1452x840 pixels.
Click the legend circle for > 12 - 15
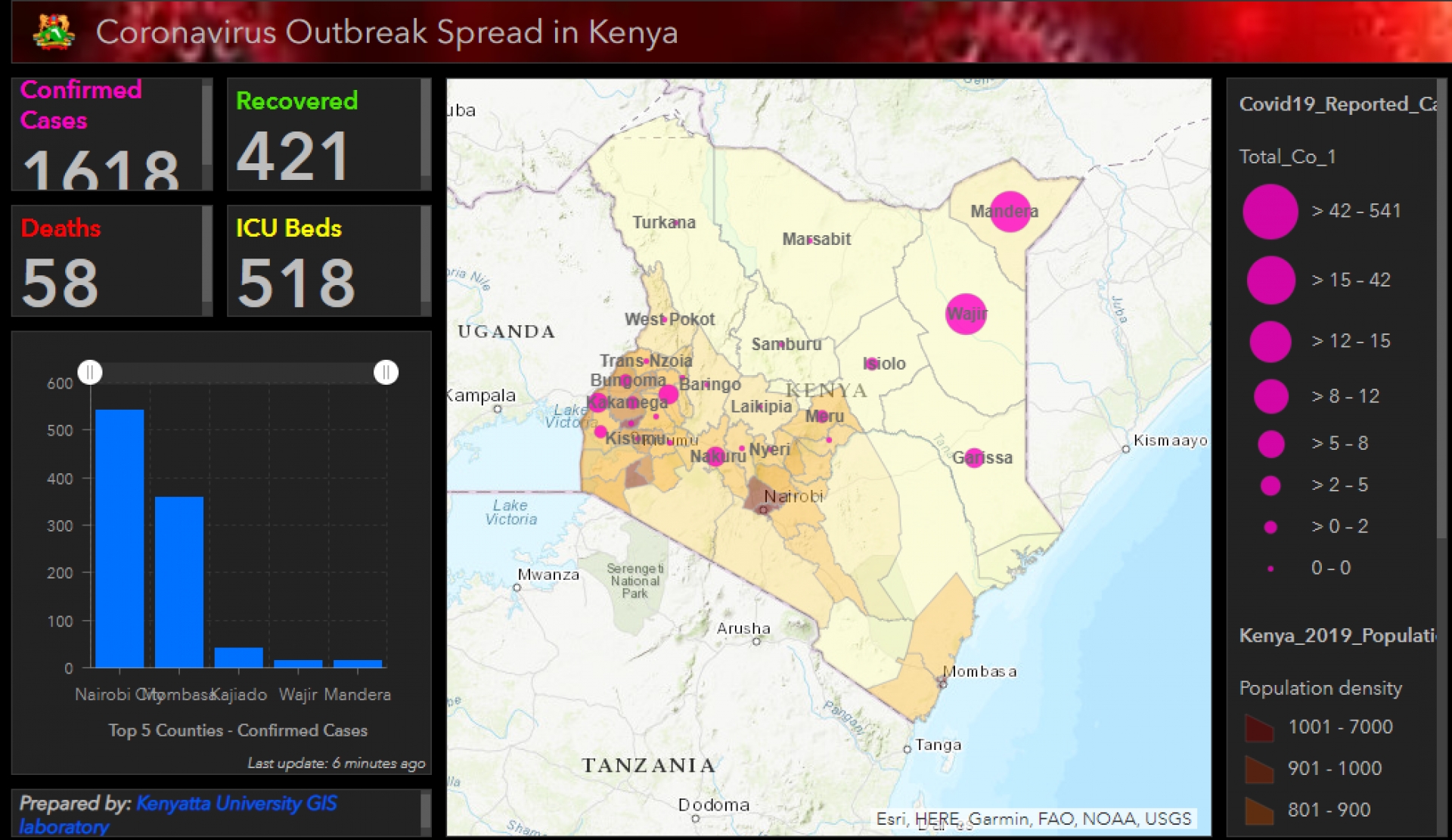[x=1270, y=341]
